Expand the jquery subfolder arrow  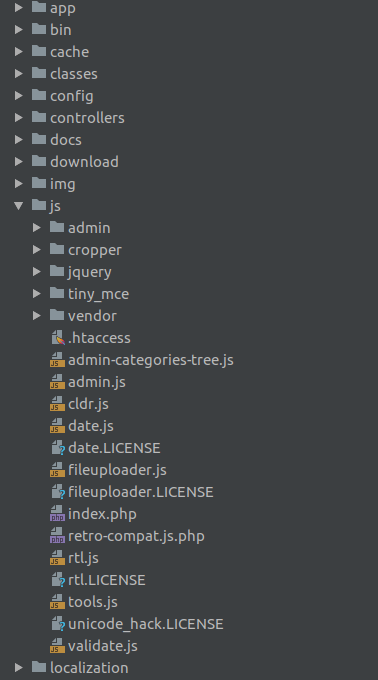pos(37,271)
